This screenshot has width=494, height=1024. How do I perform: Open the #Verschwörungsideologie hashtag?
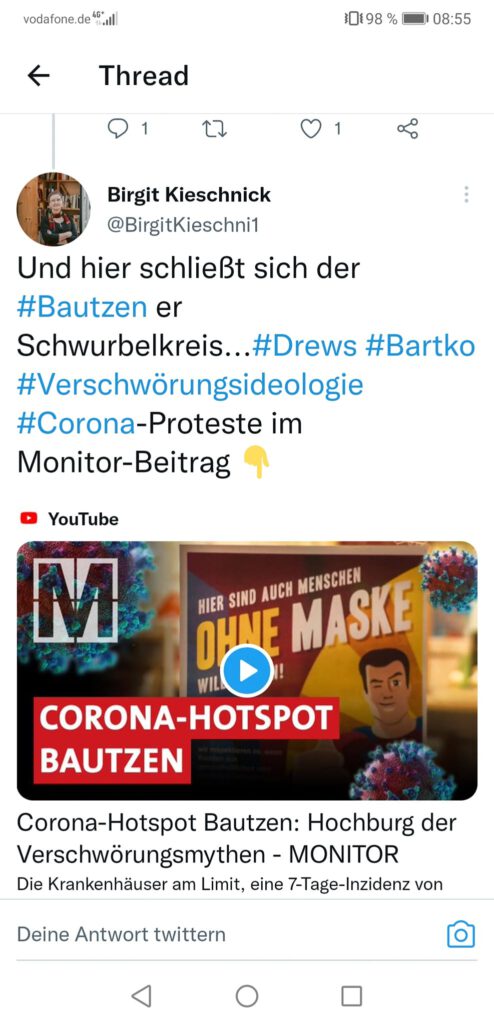189,385
